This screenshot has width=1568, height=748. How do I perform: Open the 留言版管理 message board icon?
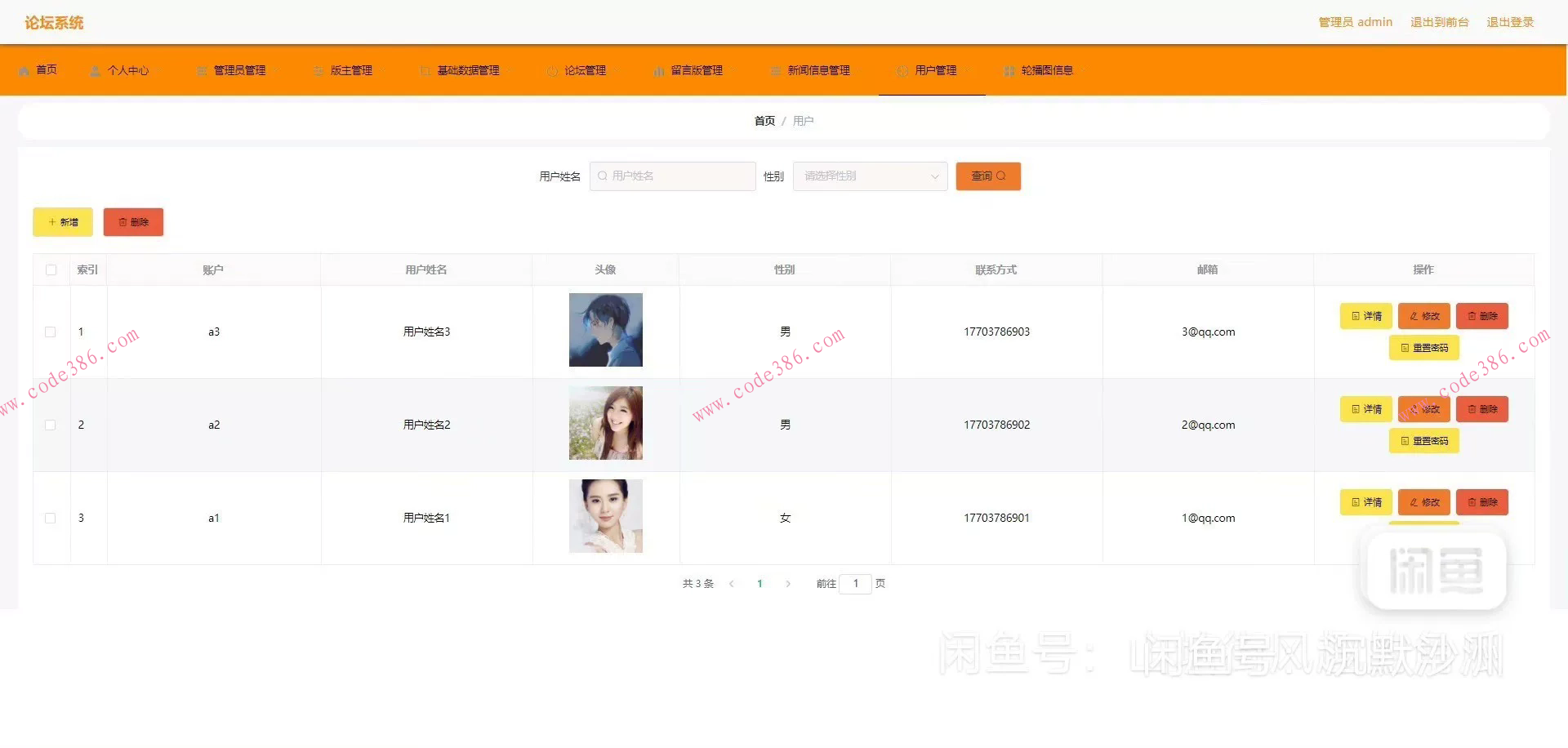658,70
